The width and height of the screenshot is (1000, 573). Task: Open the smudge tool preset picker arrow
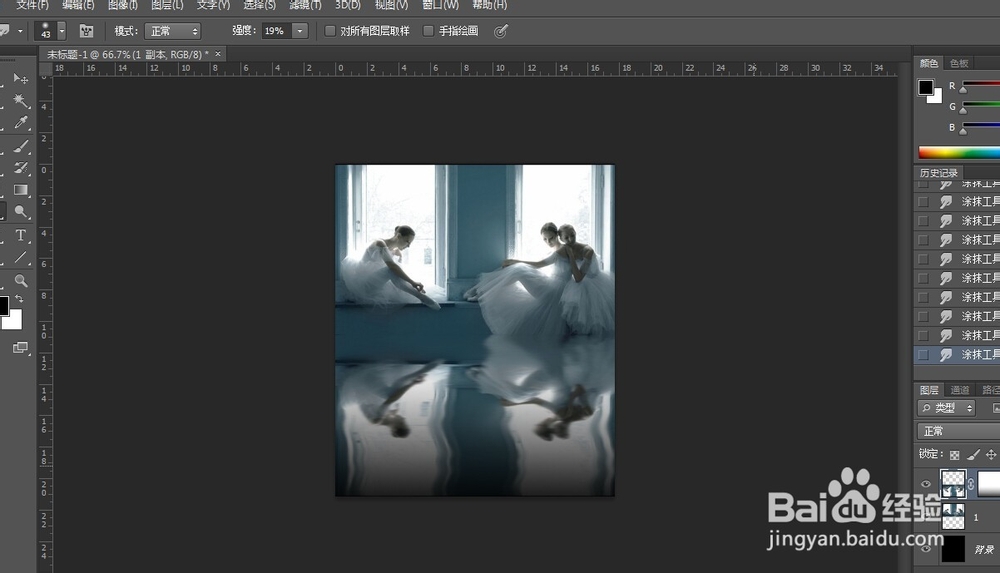20,31
